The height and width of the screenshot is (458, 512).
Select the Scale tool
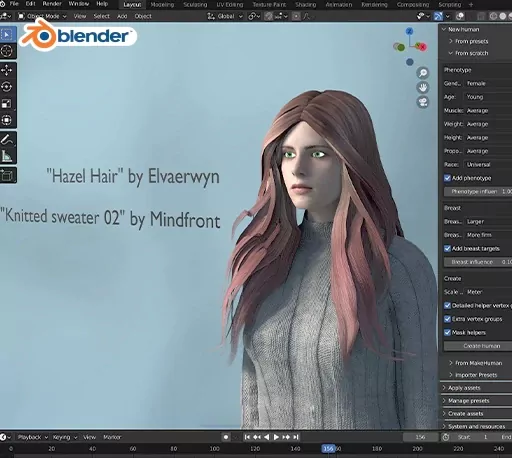tap(7, 104)
